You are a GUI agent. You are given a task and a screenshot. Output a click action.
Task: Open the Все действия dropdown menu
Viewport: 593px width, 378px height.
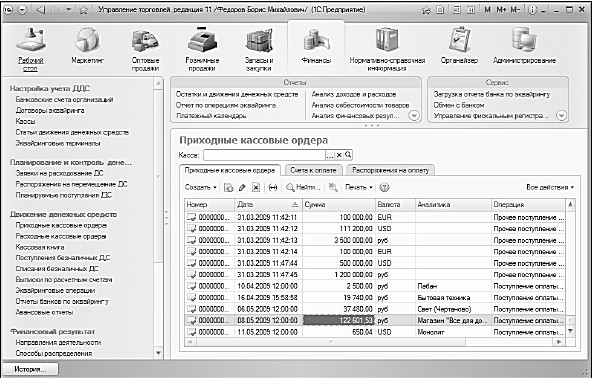coord(550,187)
